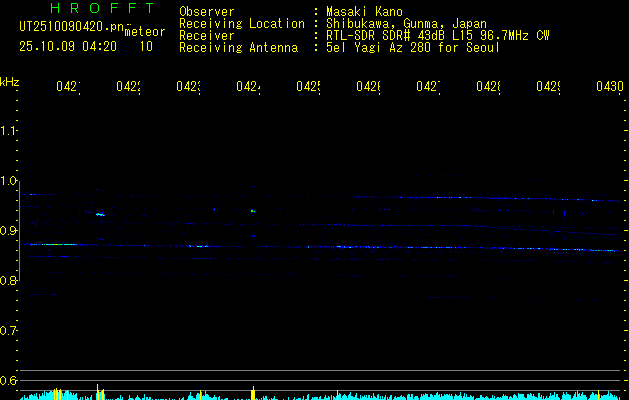Click the bright meteor echo near 0.93 kHz

(100, 214)
